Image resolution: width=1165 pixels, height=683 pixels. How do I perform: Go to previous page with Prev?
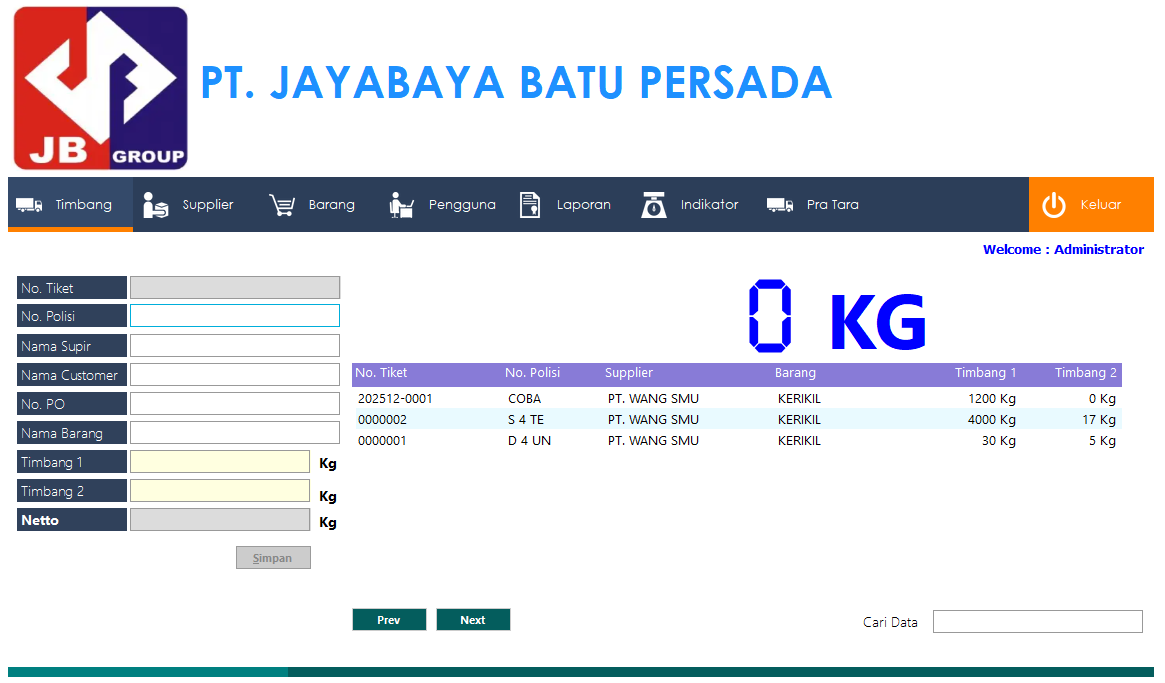pos(389,620)
